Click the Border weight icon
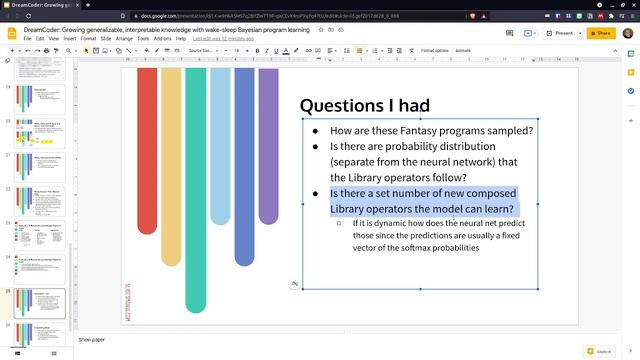Image resolution: width=640 pixels, height=360 pixels. pyautogui.click(x=167, y=51)
